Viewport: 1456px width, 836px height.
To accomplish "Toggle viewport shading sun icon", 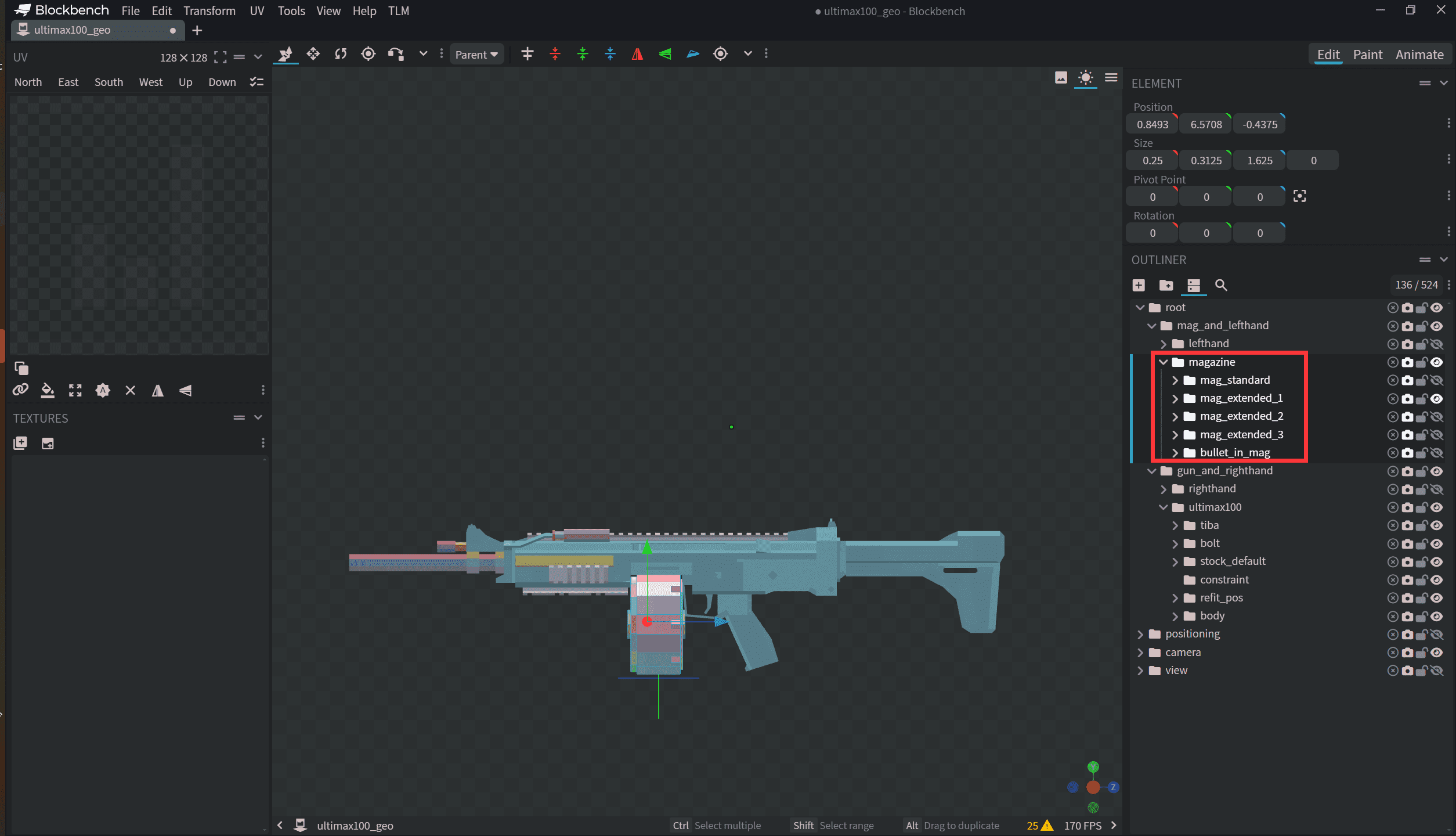I will point(1085,78).
